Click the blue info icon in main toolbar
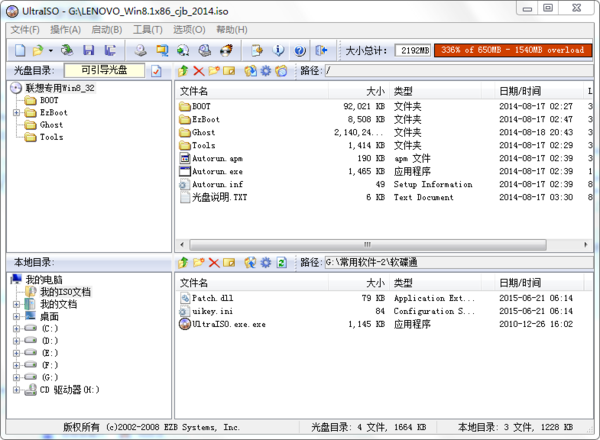Image resolution: width=600 pixels, height=440 pixels. (x=277, y=49)
